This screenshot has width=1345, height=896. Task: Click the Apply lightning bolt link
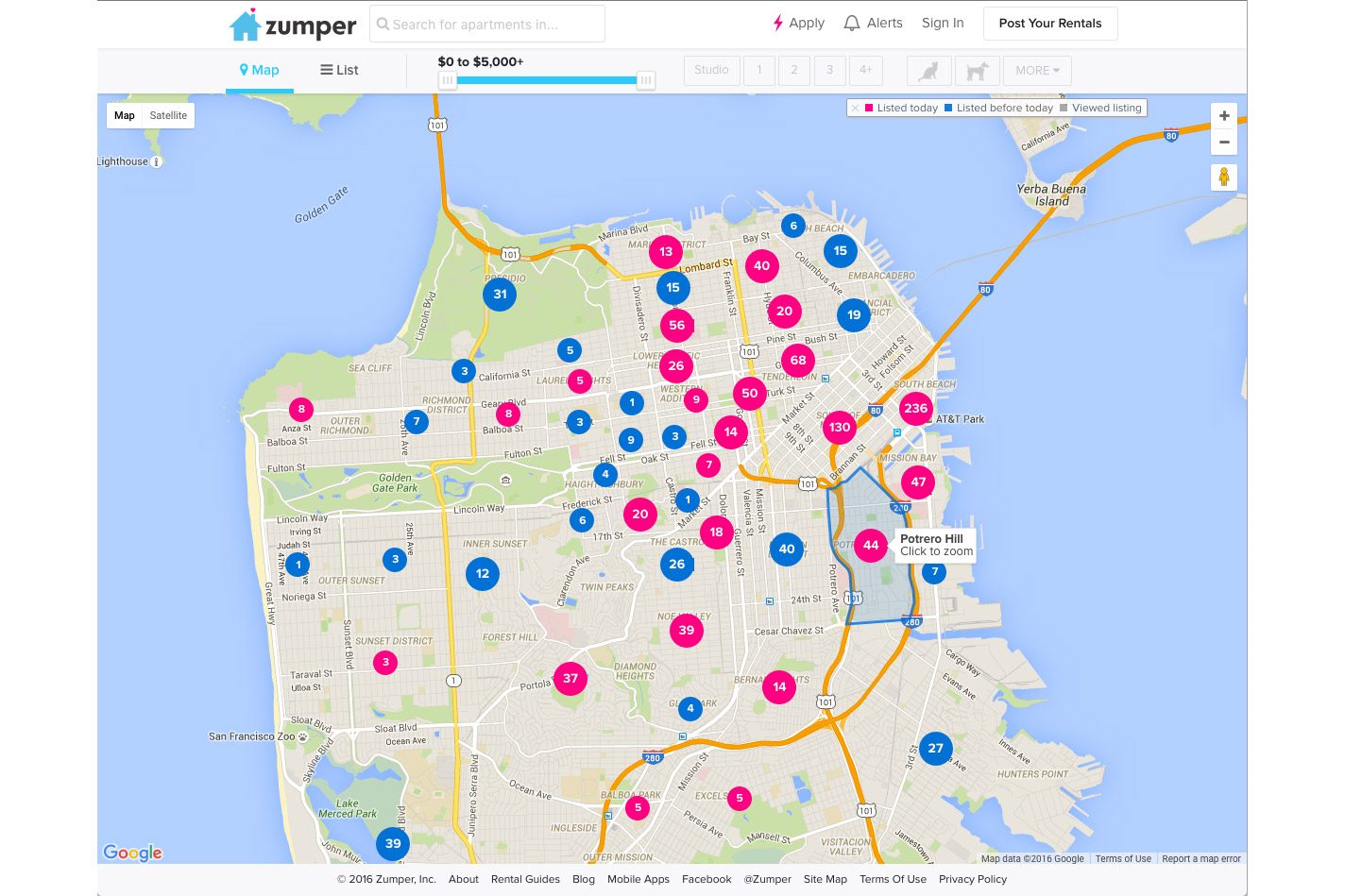point(799,23)
